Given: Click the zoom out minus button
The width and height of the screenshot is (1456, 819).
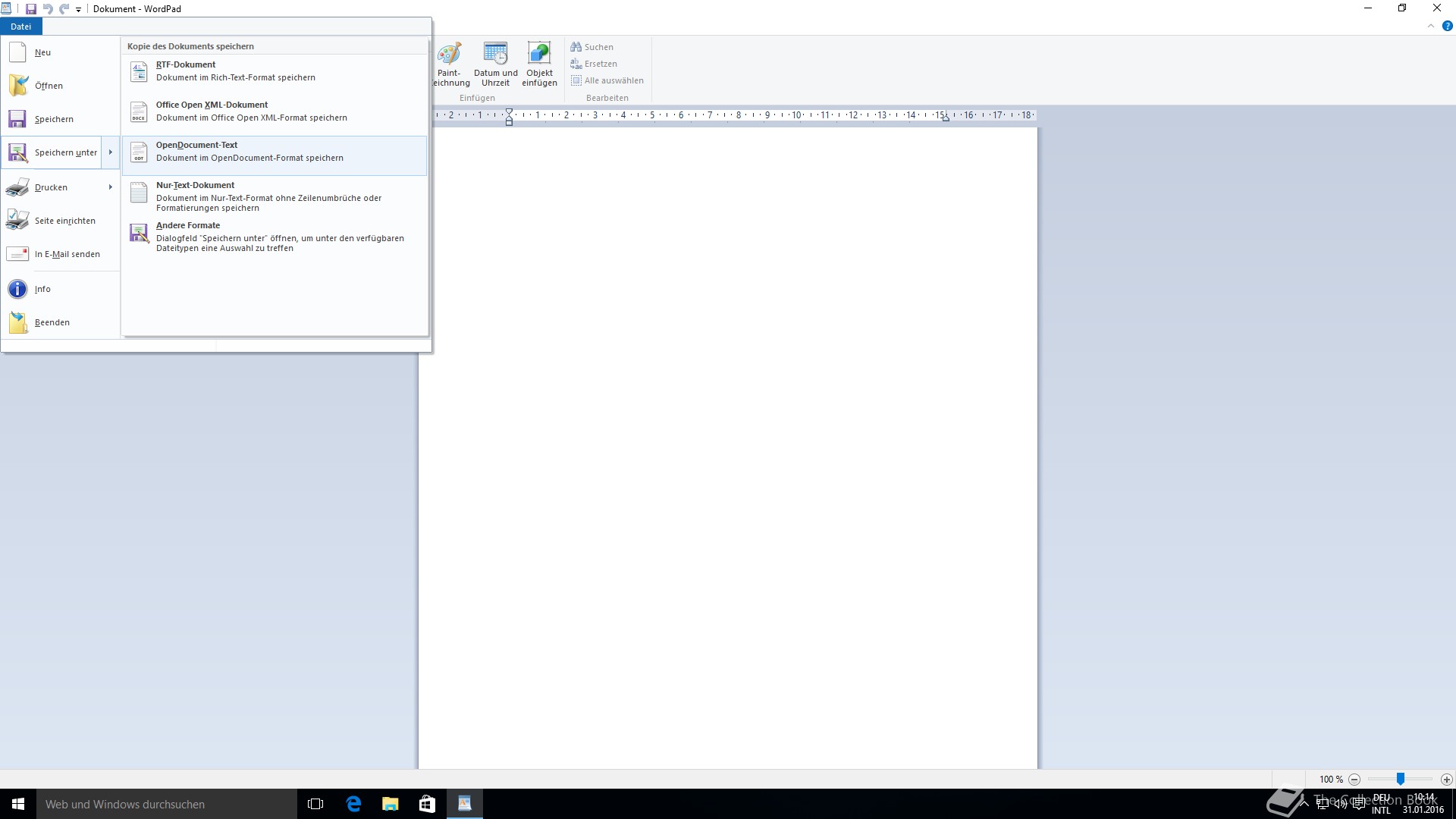Looking at the screenshot, I should [x=1354, y=779].
